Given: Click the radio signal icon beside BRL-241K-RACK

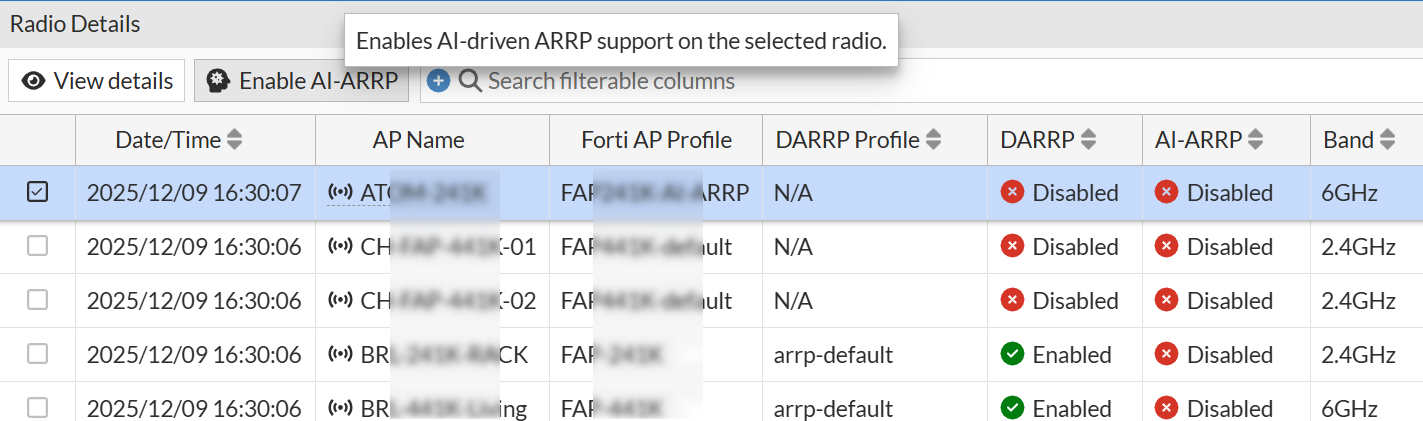Looking at the screenshot, I should click(340, 355).
